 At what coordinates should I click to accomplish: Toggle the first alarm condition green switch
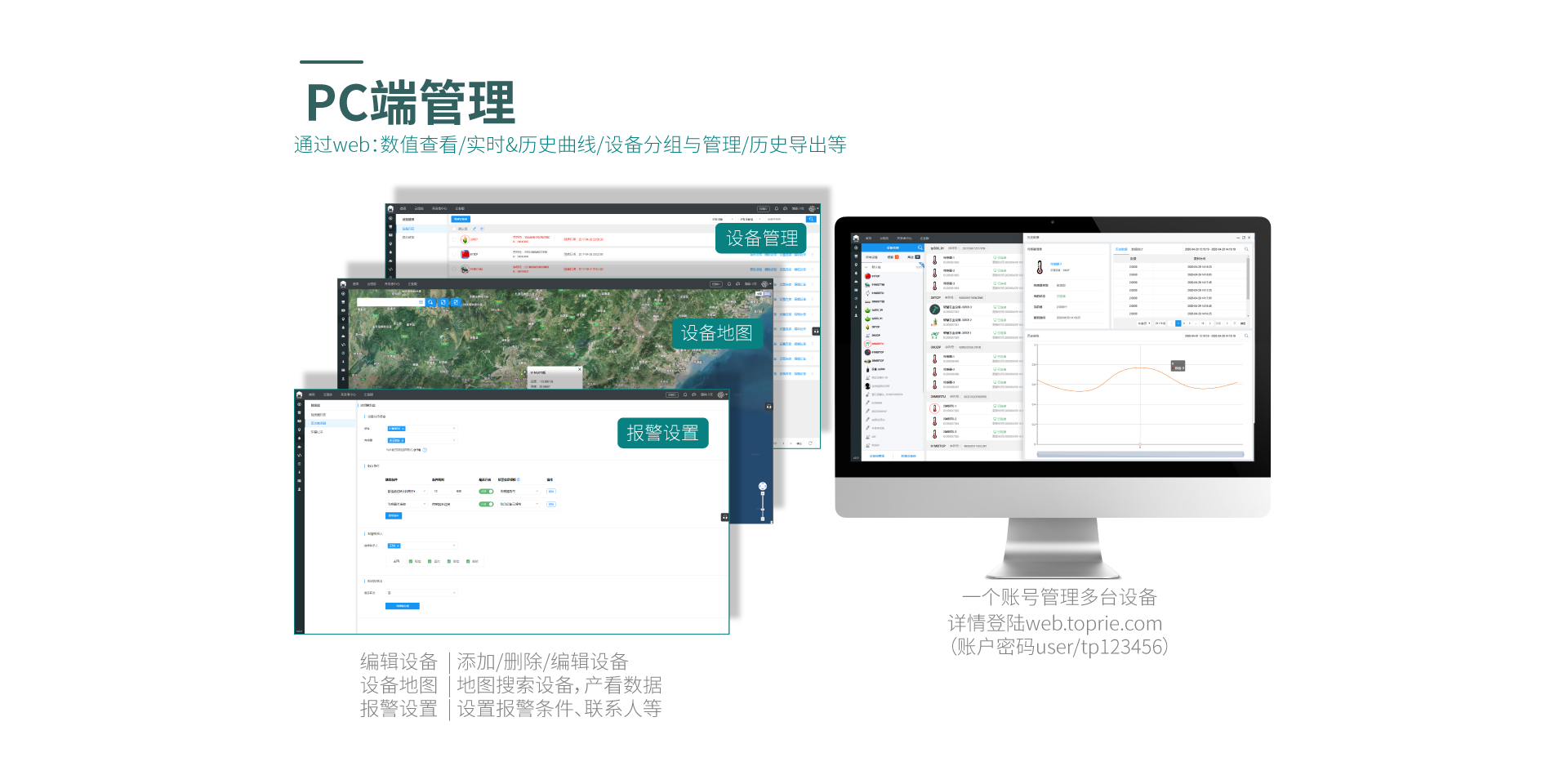(486, 492)
